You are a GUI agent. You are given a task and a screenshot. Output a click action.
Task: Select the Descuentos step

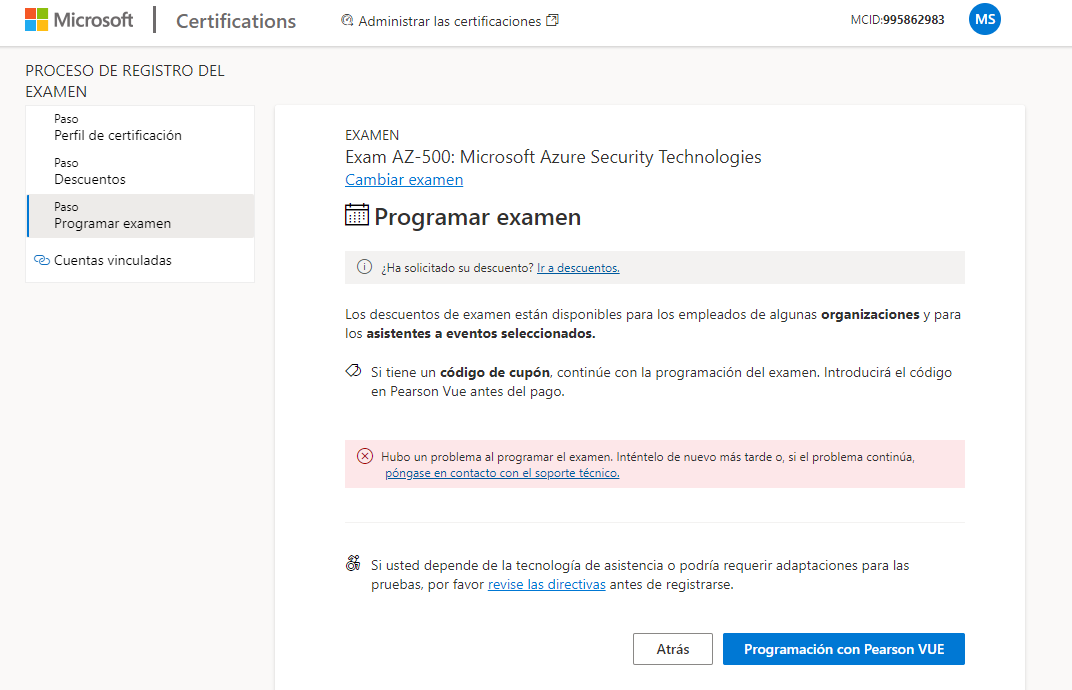140,172
